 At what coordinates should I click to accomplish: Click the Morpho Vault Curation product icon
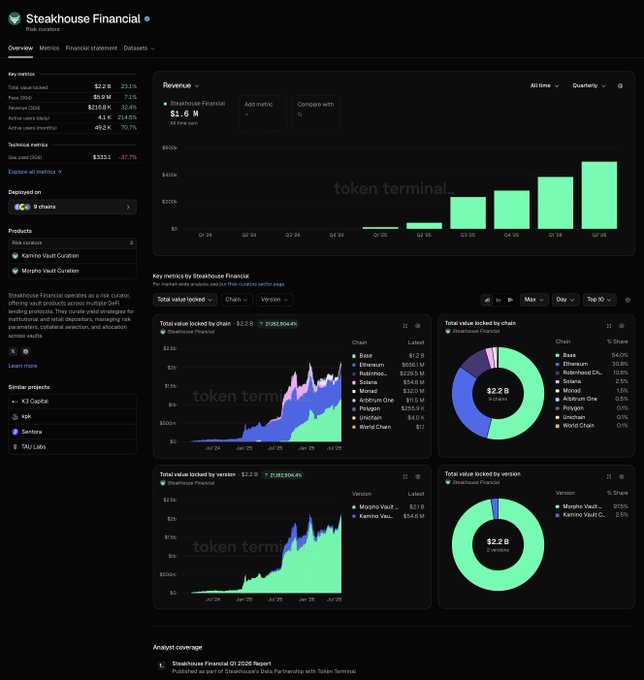click(x=15, y=271)
